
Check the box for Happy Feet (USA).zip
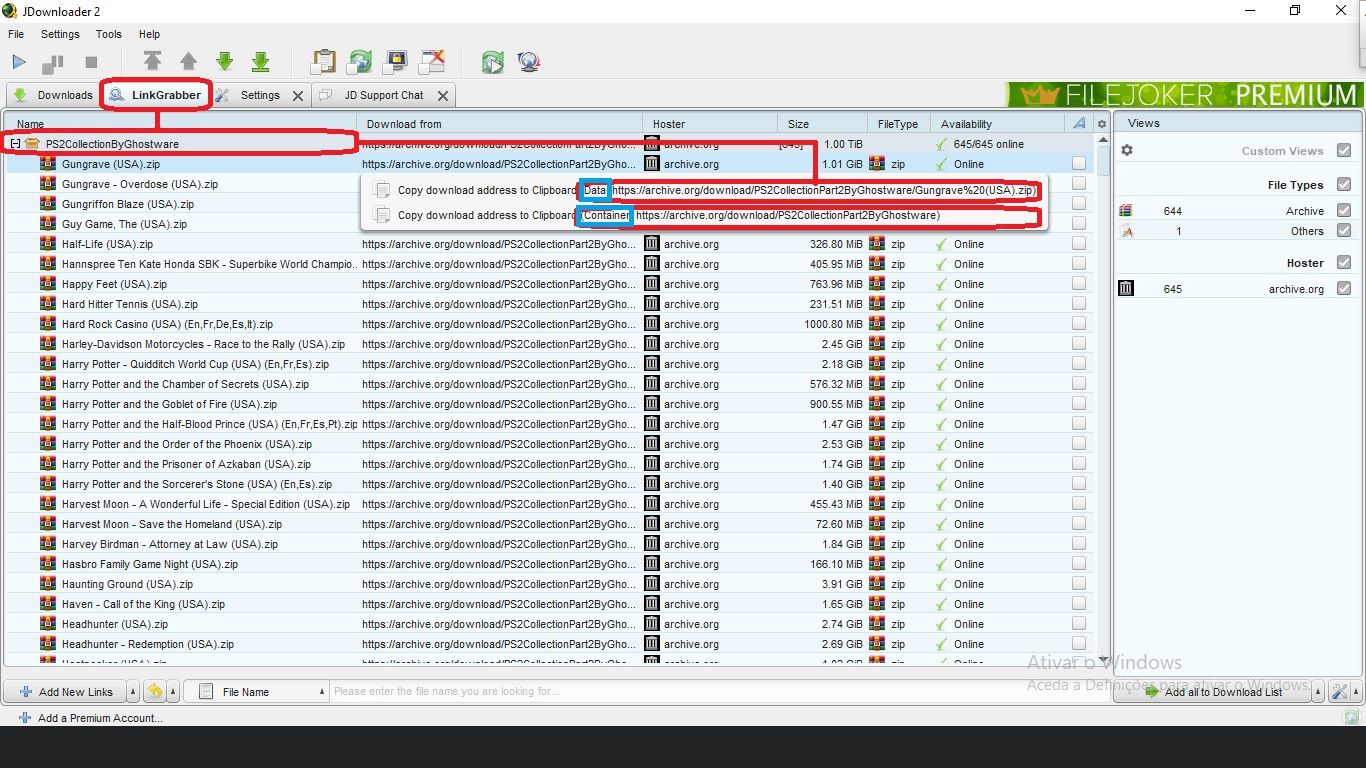tap(1078, 284)
